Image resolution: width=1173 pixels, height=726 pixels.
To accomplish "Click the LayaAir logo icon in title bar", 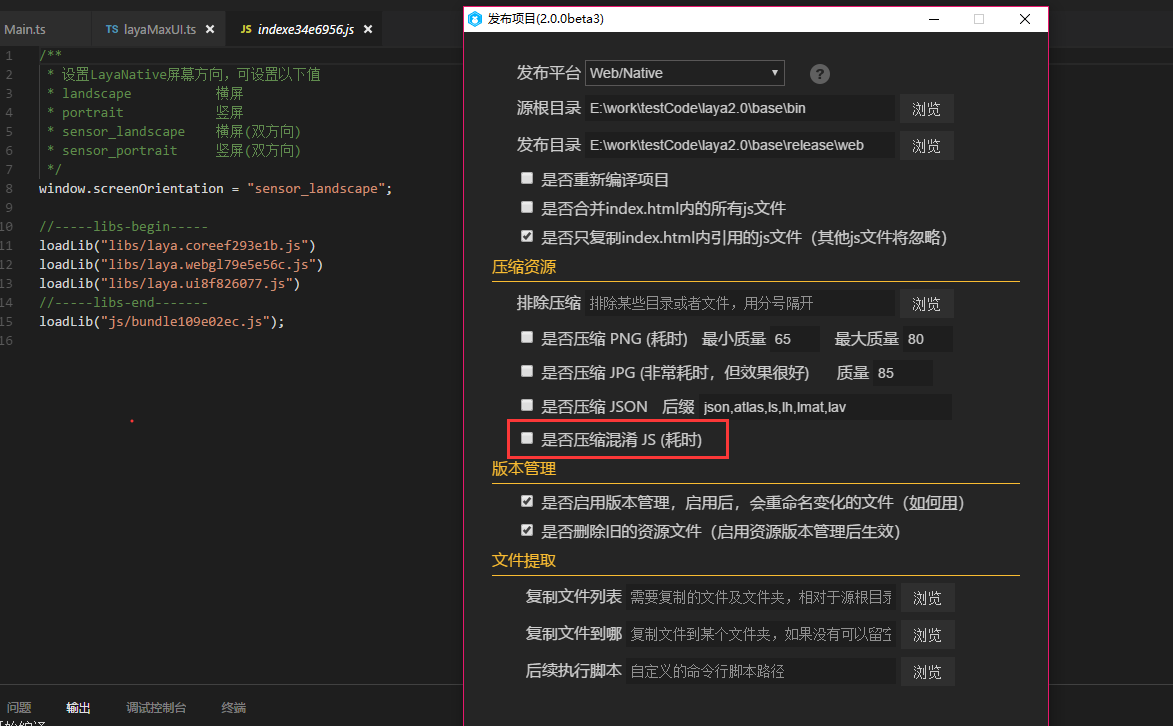I will pos(475,19).
